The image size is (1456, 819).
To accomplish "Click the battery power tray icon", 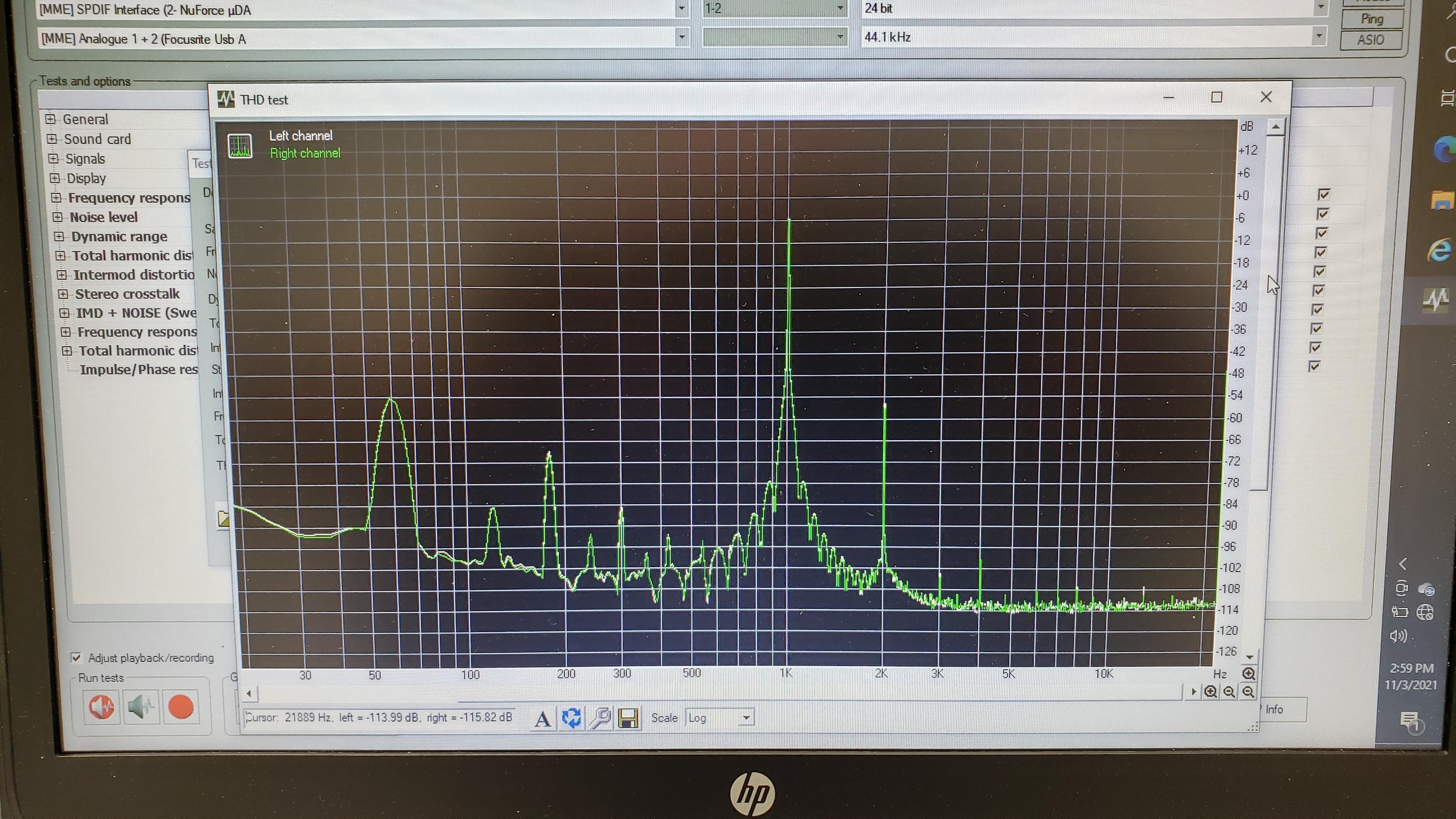I will click(1399, 612).
